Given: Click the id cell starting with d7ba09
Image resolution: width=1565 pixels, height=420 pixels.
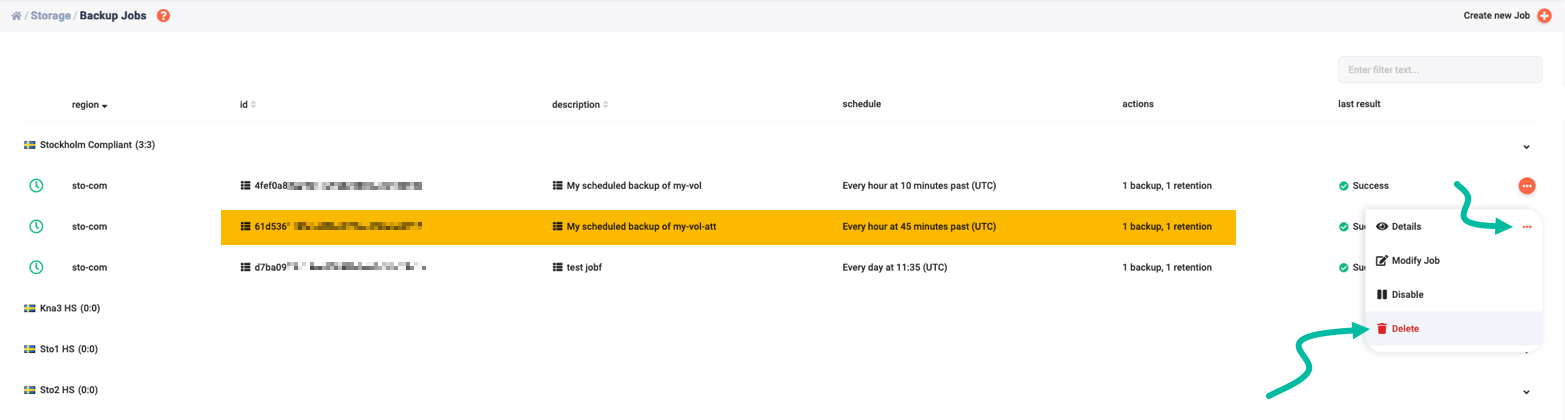Looking at the screenshot, I should click(333, 268).
